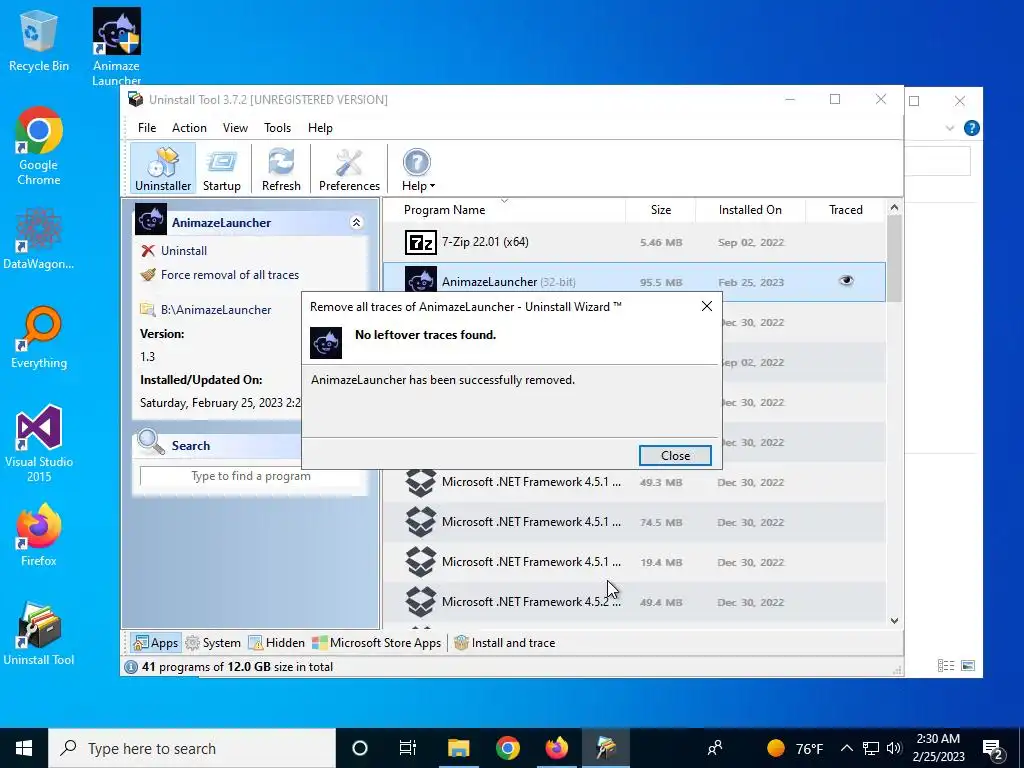Open Recycle Bin desktop icon

39,40
